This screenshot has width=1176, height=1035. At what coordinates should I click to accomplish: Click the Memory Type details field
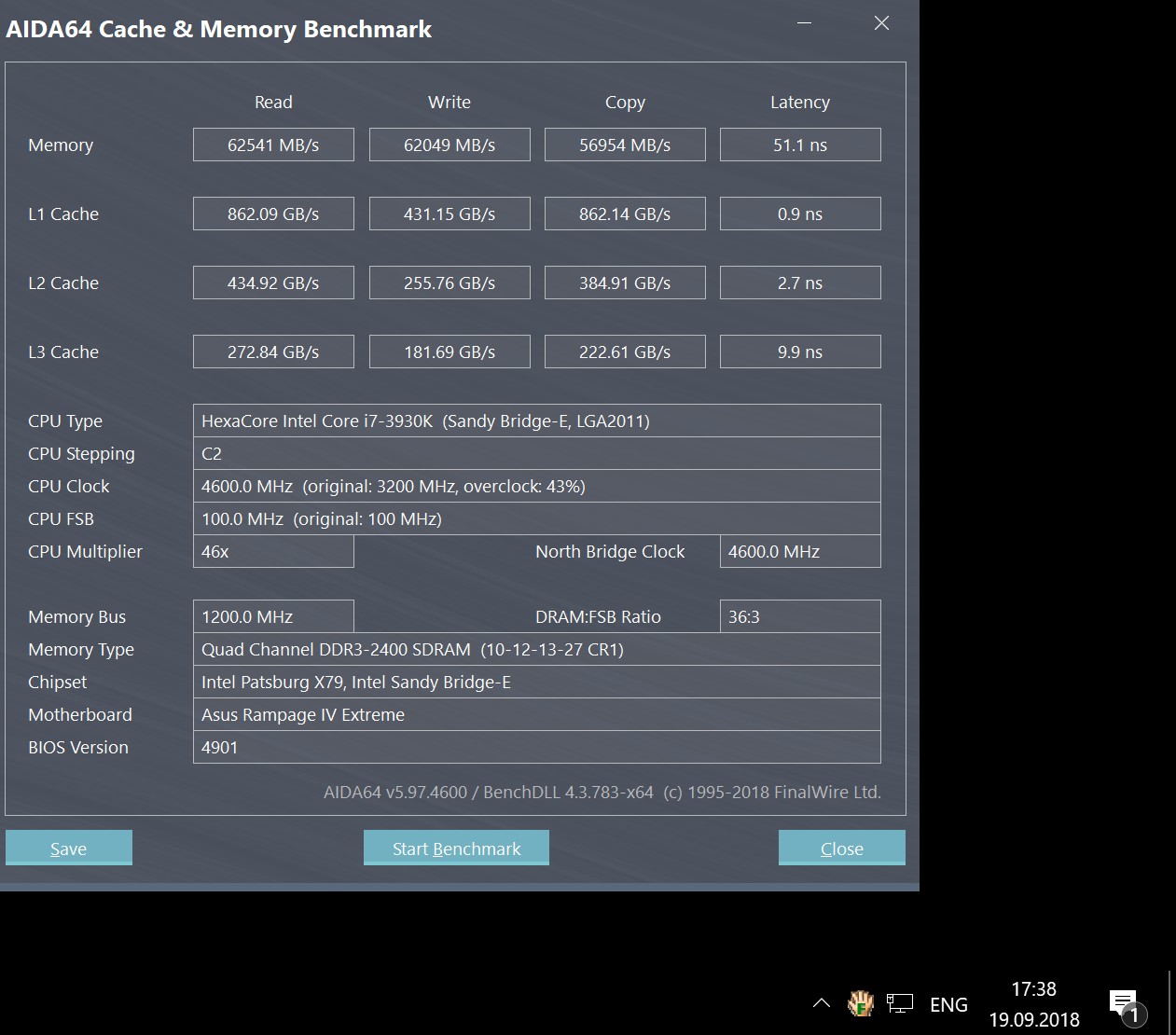point(536,649)
